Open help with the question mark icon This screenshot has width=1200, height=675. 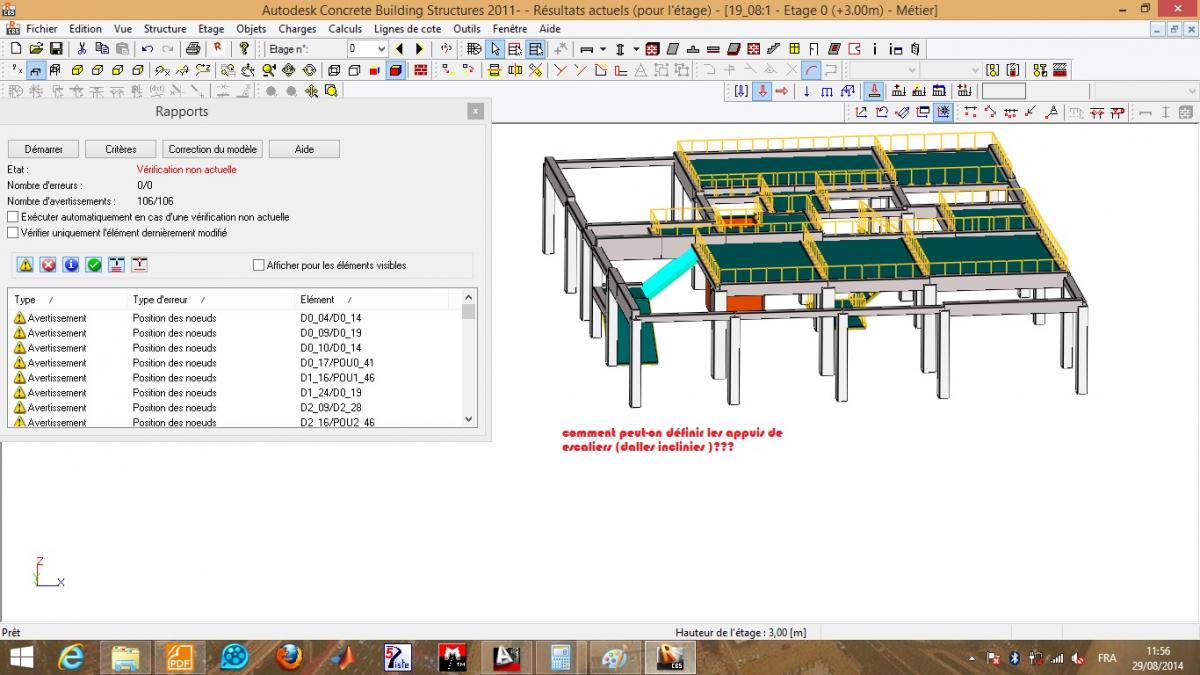[x=244, y=48]
